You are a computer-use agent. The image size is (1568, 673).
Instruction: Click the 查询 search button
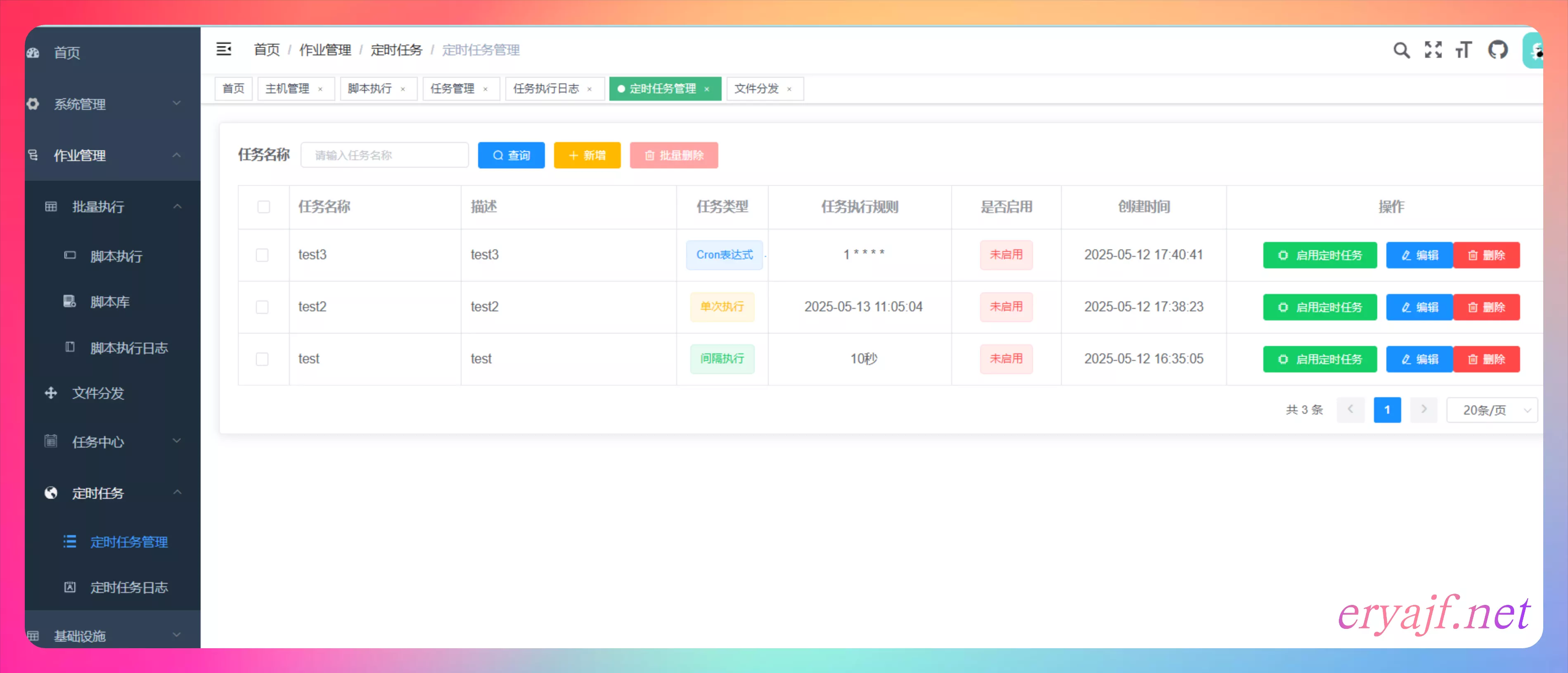point(511,155)
